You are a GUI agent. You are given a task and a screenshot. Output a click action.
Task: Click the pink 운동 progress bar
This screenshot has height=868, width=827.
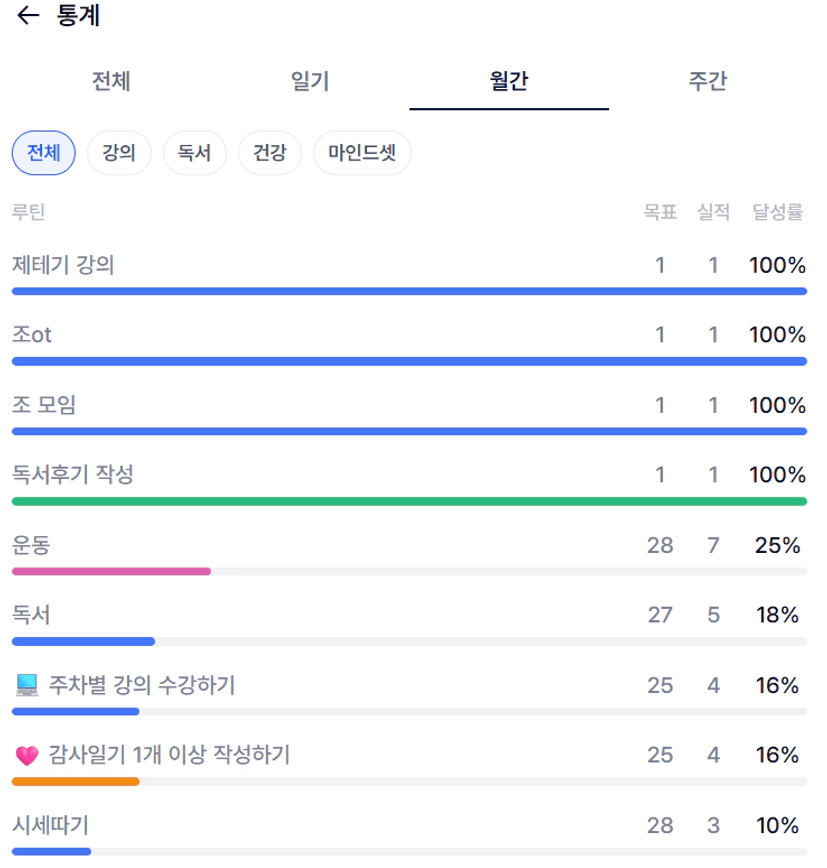[x=111, y=571]
